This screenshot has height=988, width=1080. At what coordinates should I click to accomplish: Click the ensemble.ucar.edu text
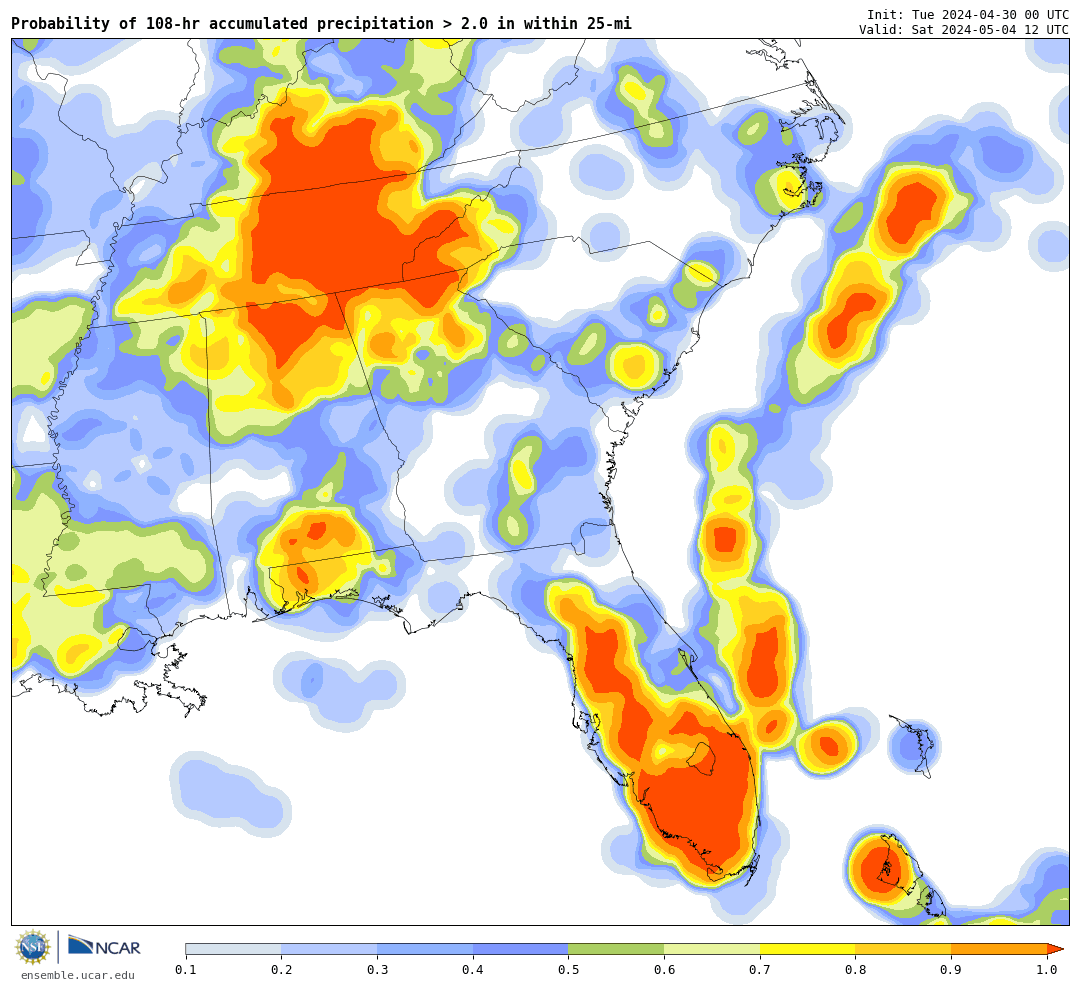coord(78,975)
